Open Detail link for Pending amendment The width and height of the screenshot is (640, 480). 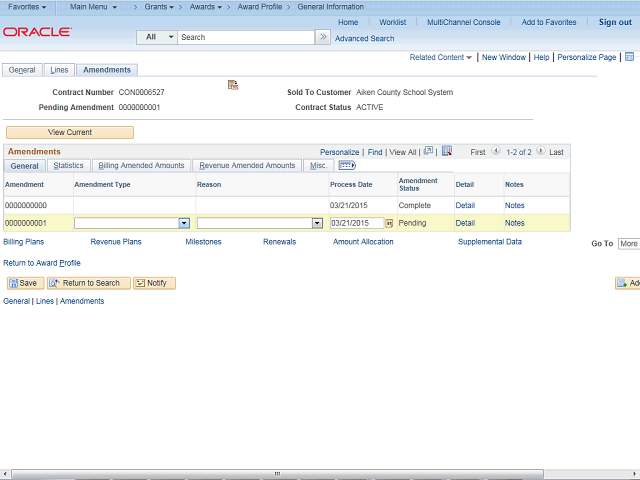tap(465, 223)
